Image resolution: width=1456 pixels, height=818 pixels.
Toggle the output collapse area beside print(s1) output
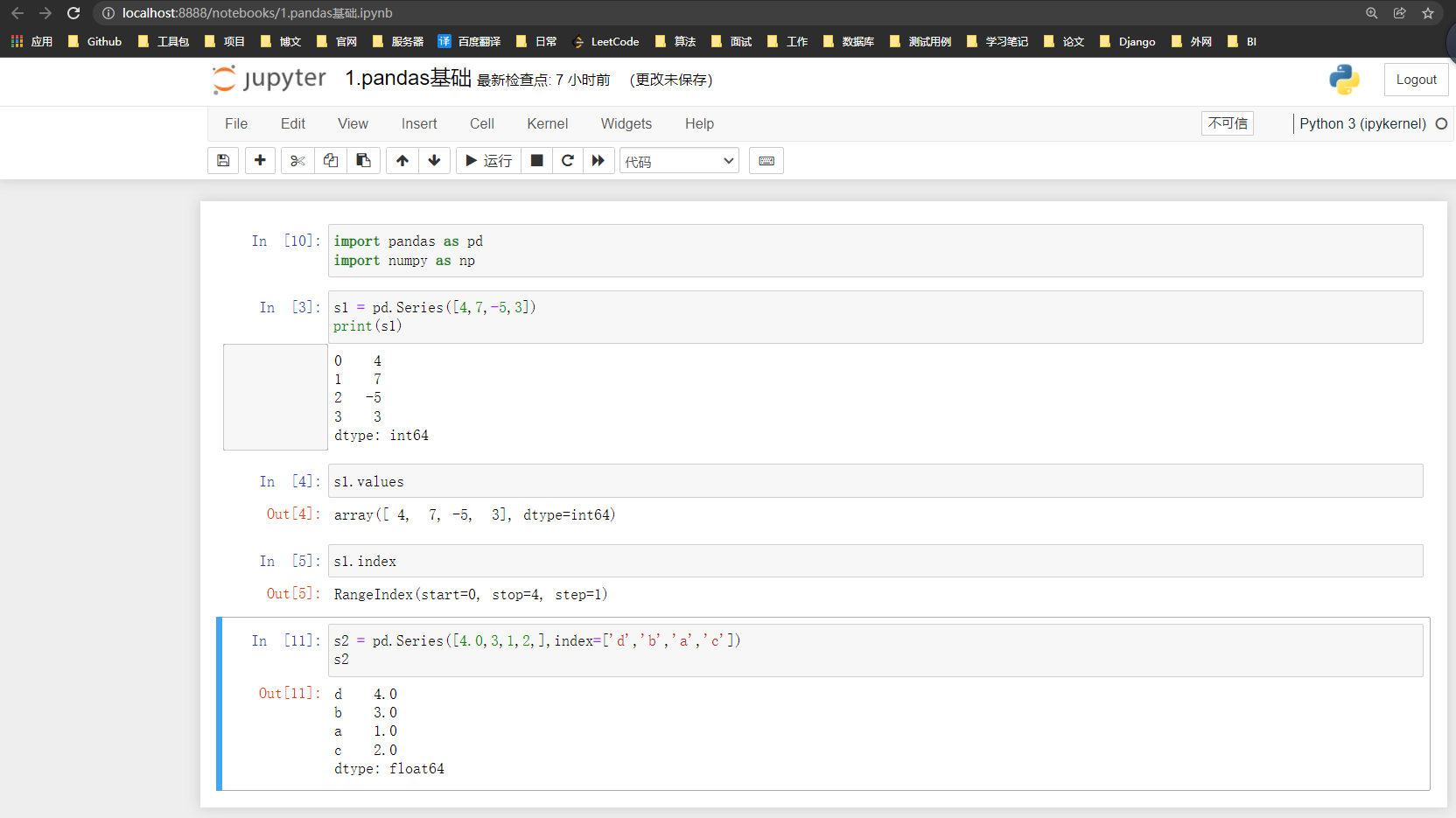[x=276, y=397]
